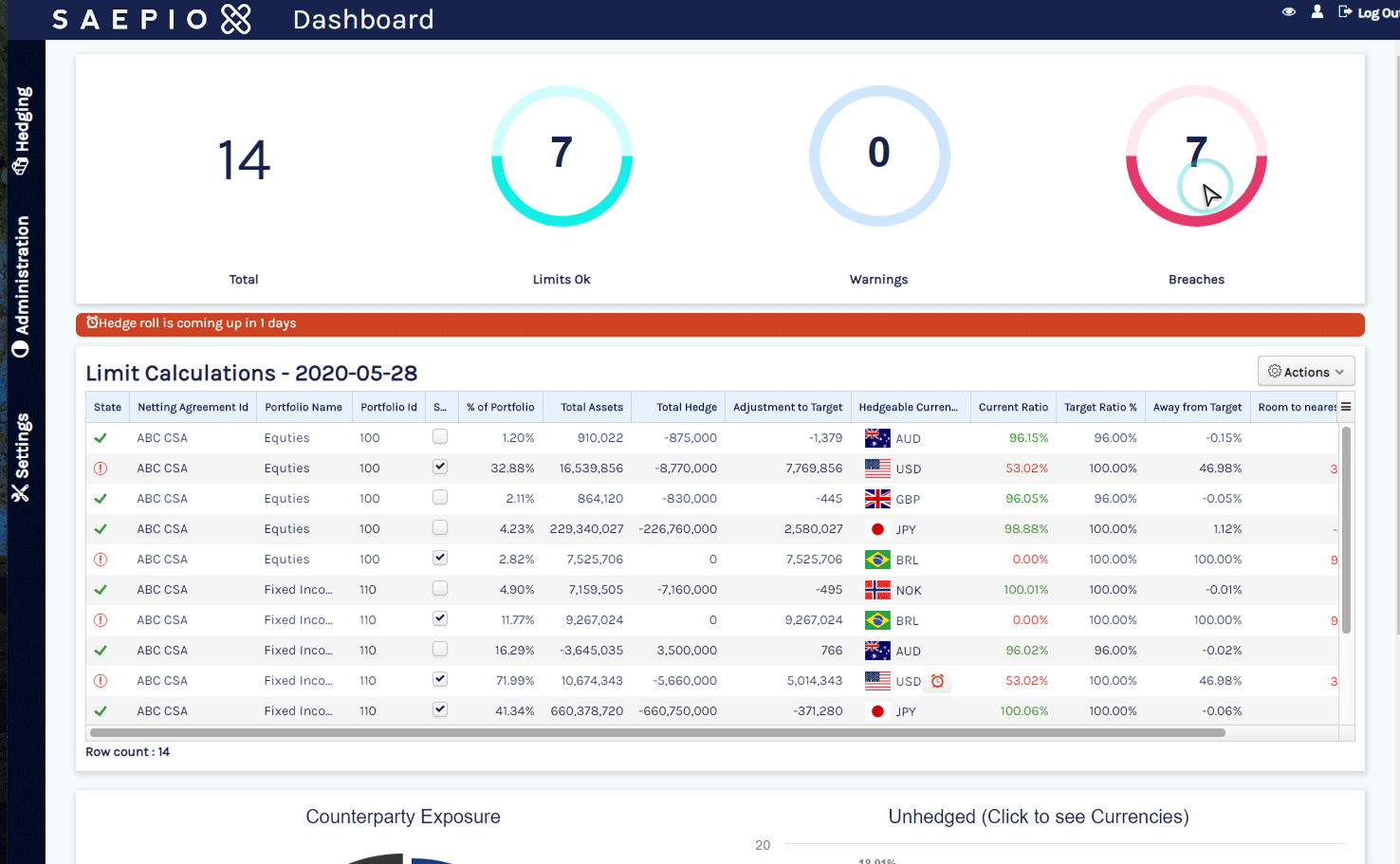This screenshot has height=864, width=1400.
Task: Click the Brazil flag in Equties row
Action: tap(877, 560)
